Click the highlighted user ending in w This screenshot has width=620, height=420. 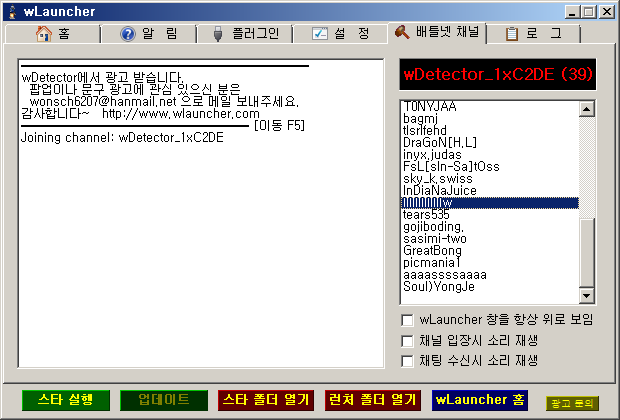coord(490,202)
